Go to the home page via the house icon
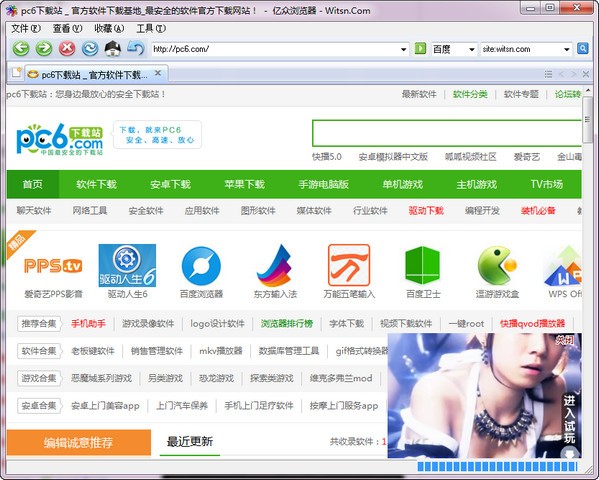 113,49
